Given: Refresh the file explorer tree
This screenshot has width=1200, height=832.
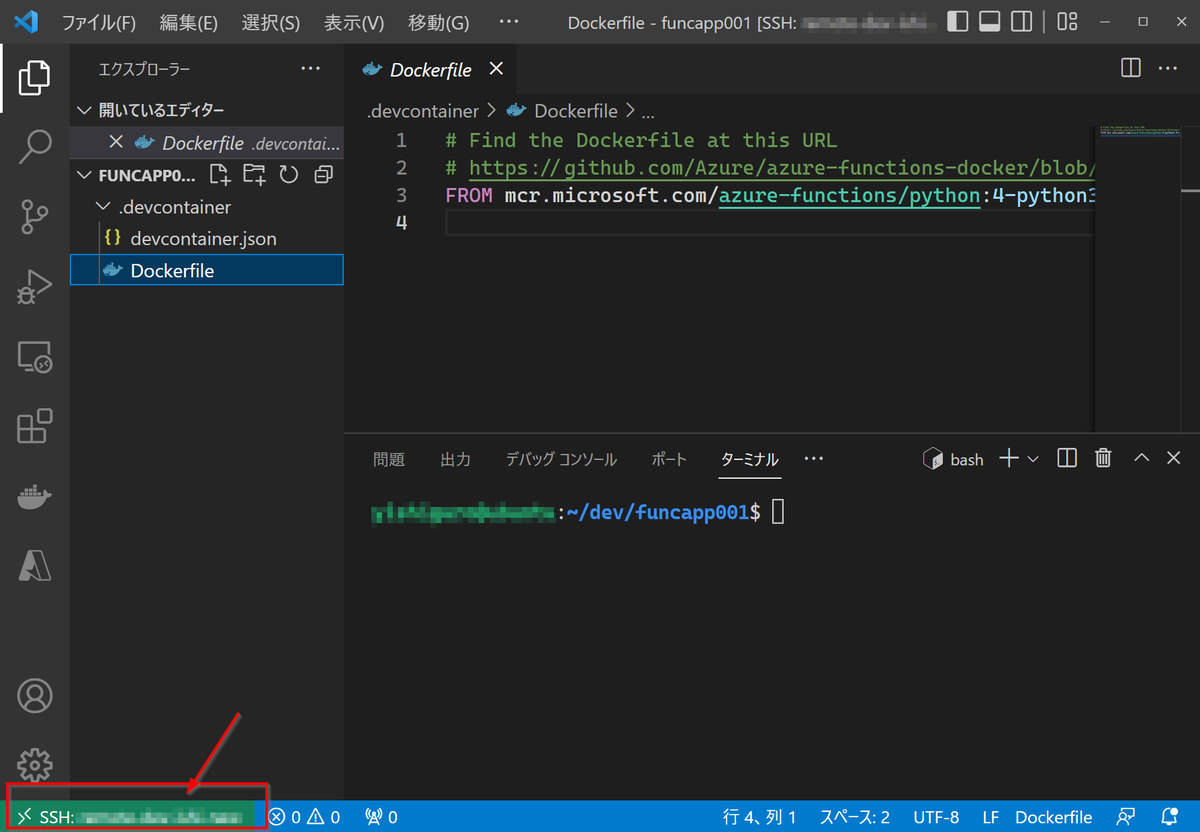Looking at the screenshot, I should tap(289, 175).
